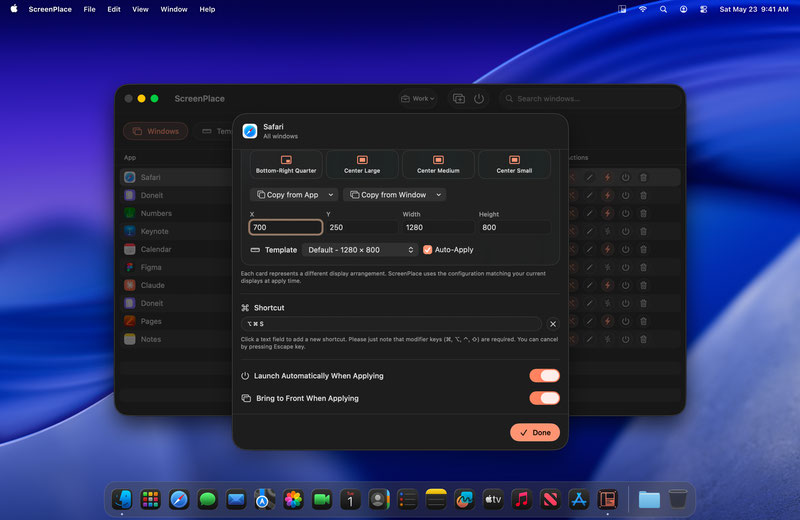
Task: Disable Bring to Front When Applying
Action: point(544,398)
